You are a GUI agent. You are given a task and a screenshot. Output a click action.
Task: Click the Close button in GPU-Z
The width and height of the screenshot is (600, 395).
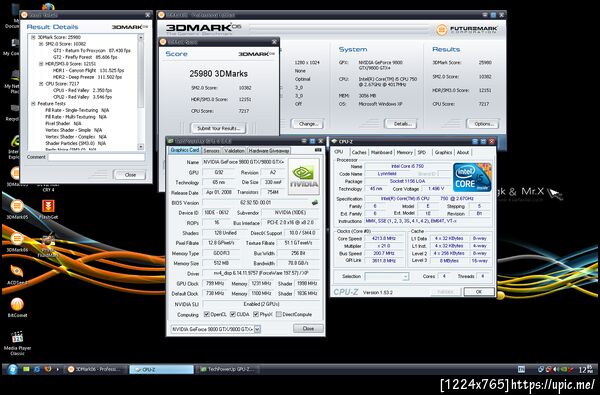(308, 328)
